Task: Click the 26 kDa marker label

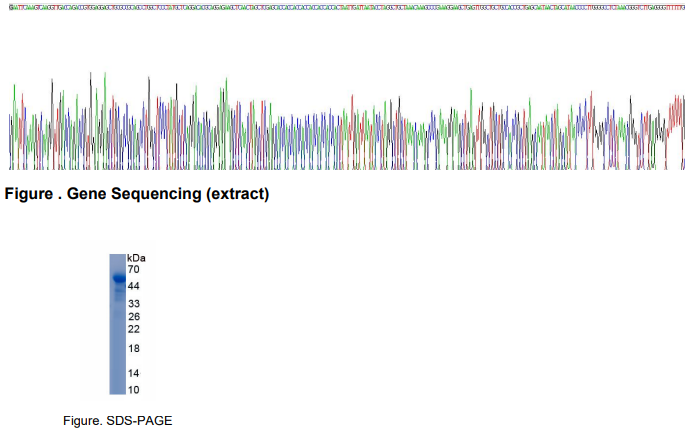Action: point(134,316)
